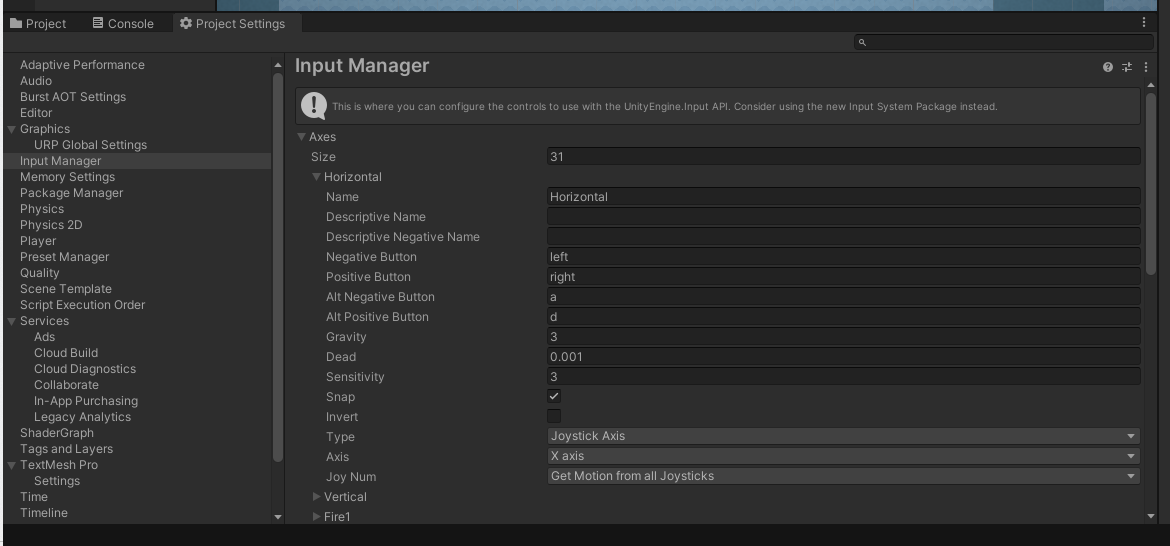Screen dimensions: 1170x546
Task: Open the Type dropdown set to Joystick Axis
Action: 843,436
